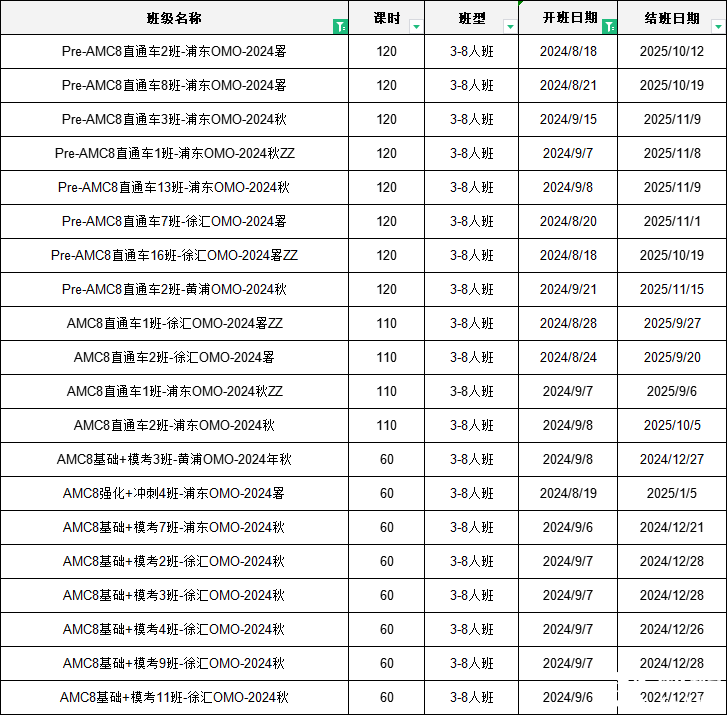This screenshot has height=715, width=727.
Task: Click cell AMC8直通车1班-浦东OMO-2024秋ZZ
Action: [x=174, y=391]
